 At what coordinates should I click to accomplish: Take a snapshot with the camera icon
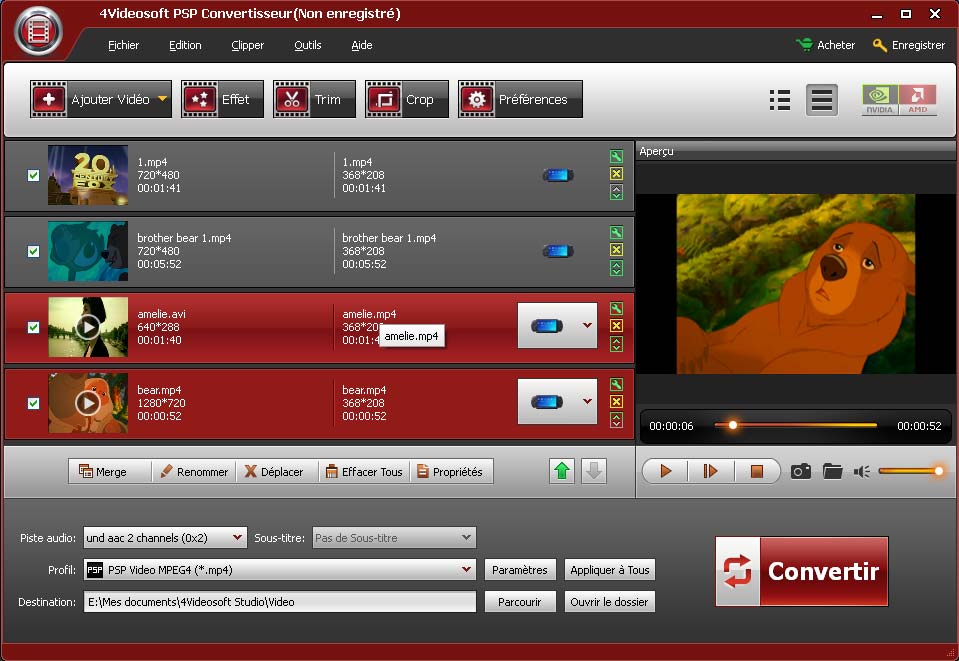(x=800, y=471)
